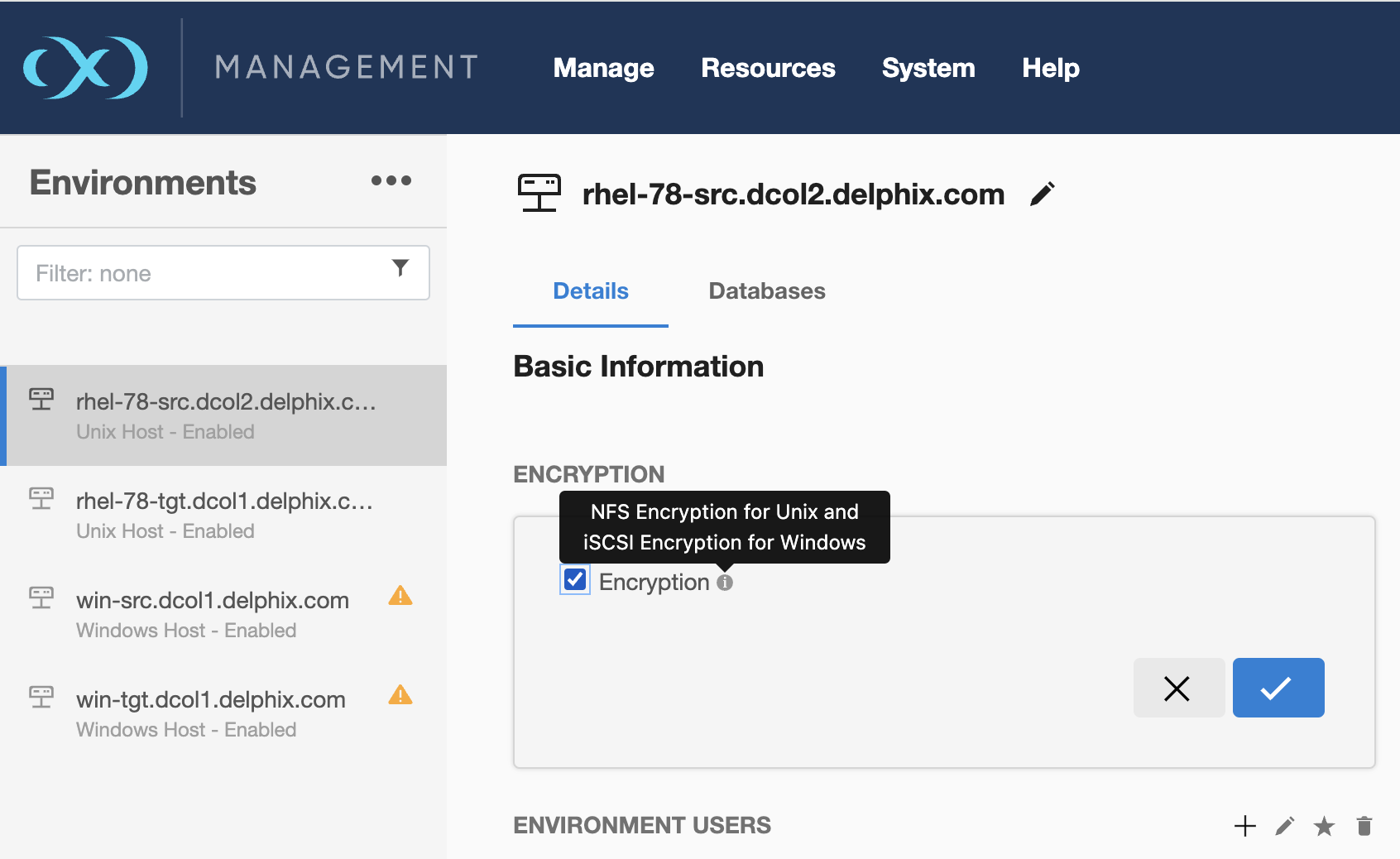Open the System menu

pyautogui.click(x=928, y=68)
